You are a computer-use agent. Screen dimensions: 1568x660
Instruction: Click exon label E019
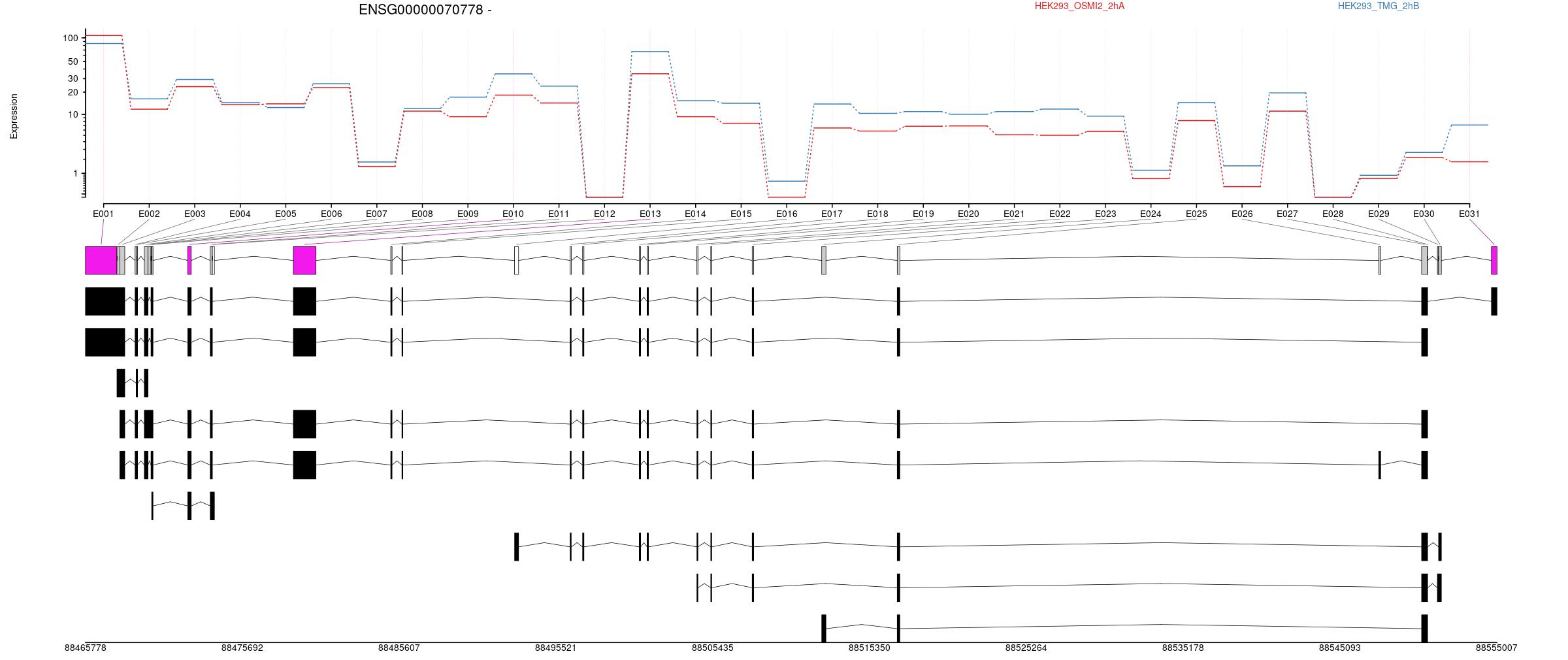923,214
